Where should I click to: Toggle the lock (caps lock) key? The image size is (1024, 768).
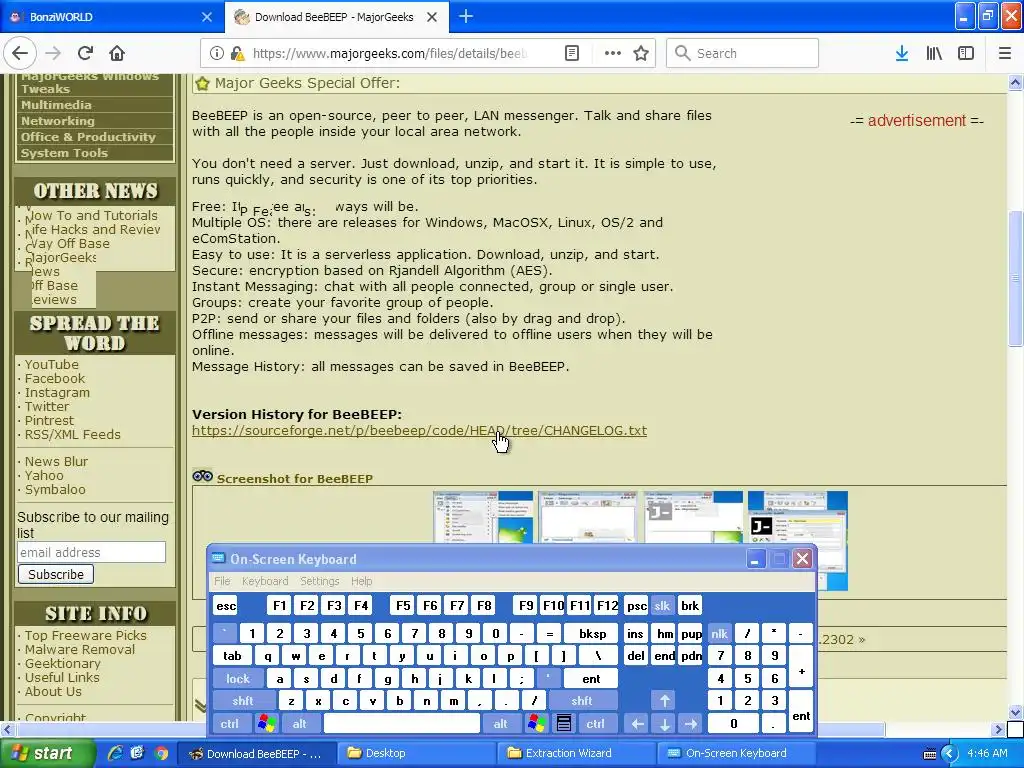point(238,679)
